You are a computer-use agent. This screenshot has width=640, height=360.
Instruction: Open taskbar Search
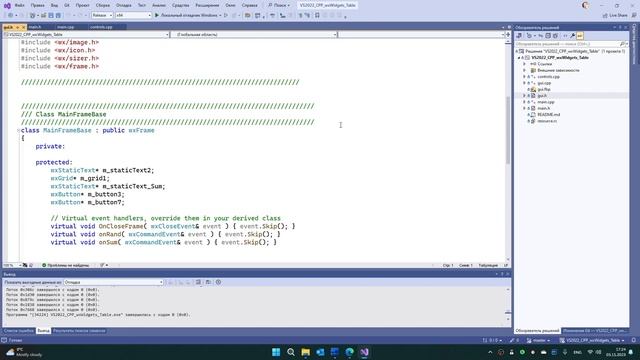point(291,352)
